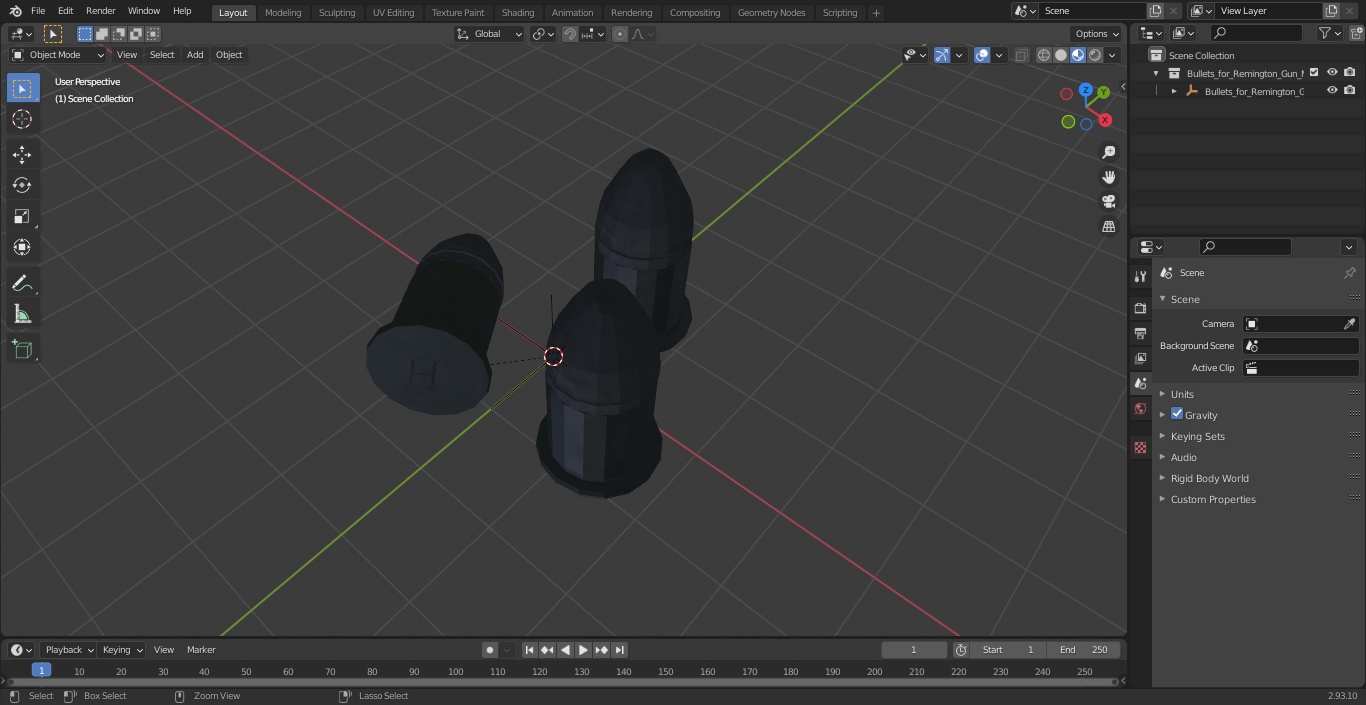The image size is (1366, 705).
Task: Open the Tool properties tab
Action: pos(1140,277)
